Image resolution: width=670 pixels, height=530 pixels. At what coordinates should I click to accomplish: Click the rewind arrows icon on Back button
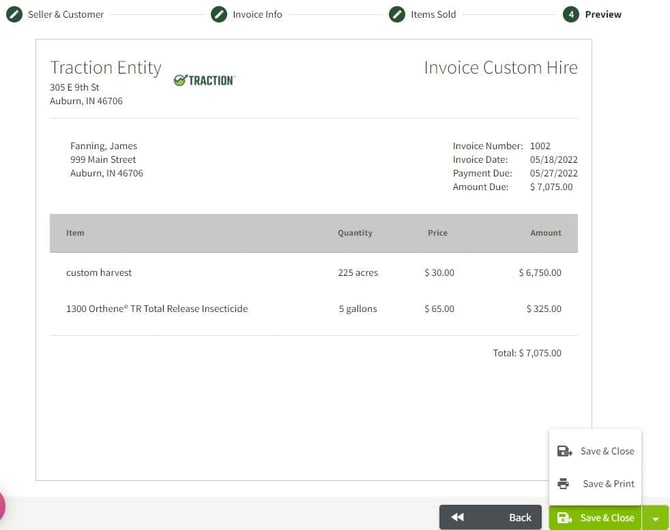[457, 517]
